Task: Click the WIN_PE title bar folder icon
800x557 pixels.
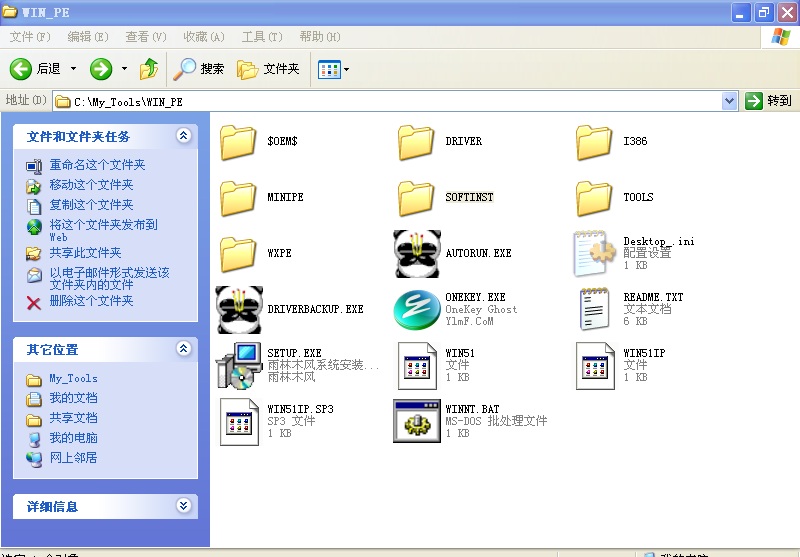Action: 10,12
